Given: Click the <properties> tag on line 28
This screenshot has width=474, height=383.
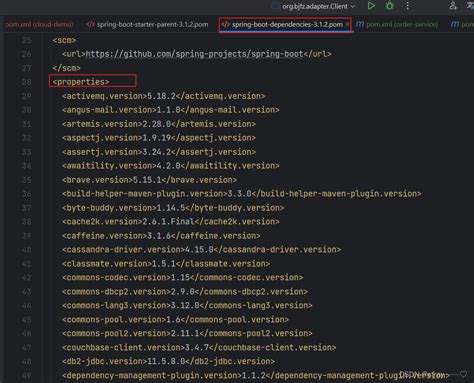Looking at the screenshot, I should tap(81, 82).
